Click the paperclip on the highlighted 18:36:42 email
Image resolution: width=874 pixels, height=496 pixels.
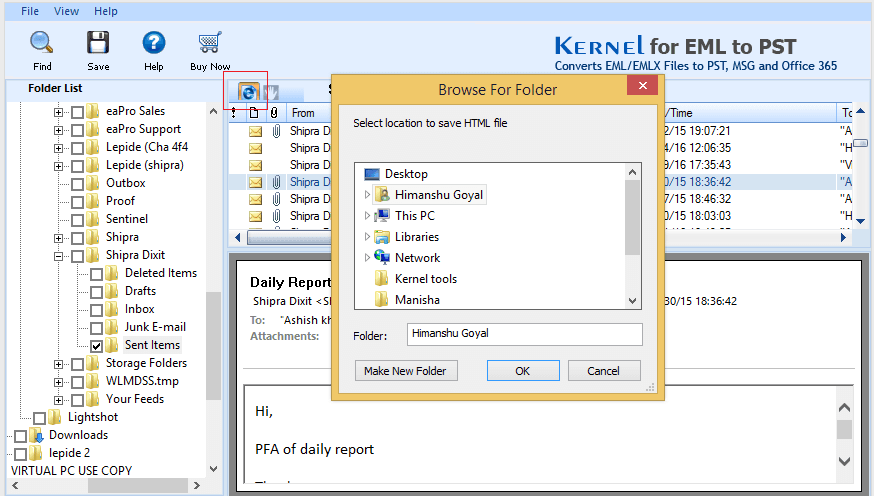(x=276, y=182)
